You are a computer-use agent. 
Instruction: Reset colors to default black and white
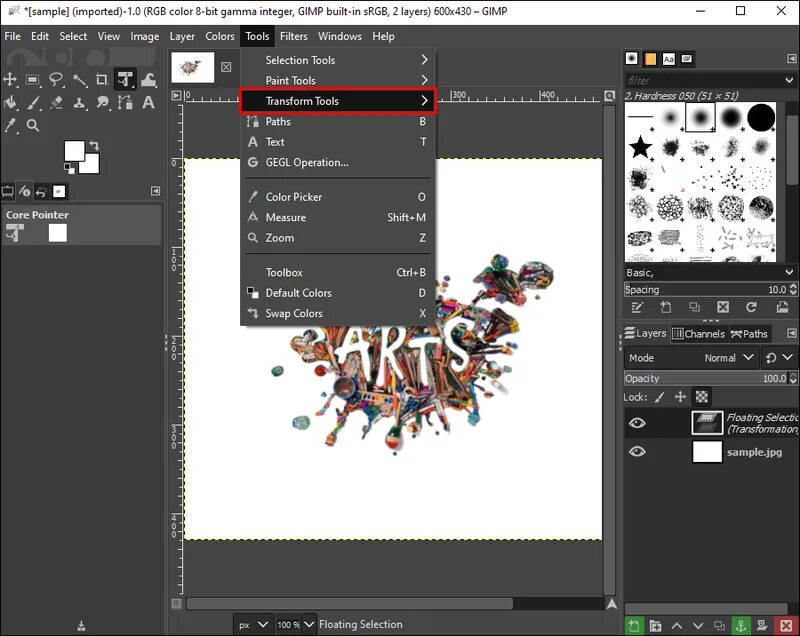pyautogui.click(x=69, y=168)
